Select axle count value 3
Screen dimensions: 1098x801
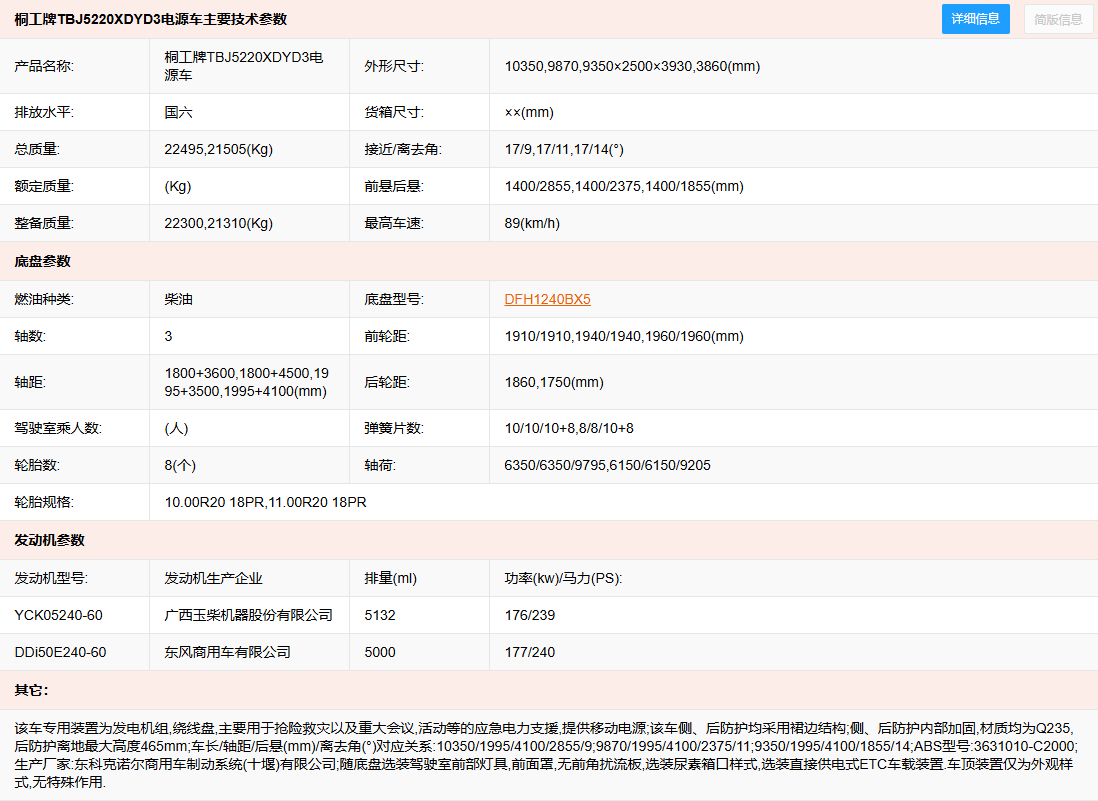(x=168, y=336)
